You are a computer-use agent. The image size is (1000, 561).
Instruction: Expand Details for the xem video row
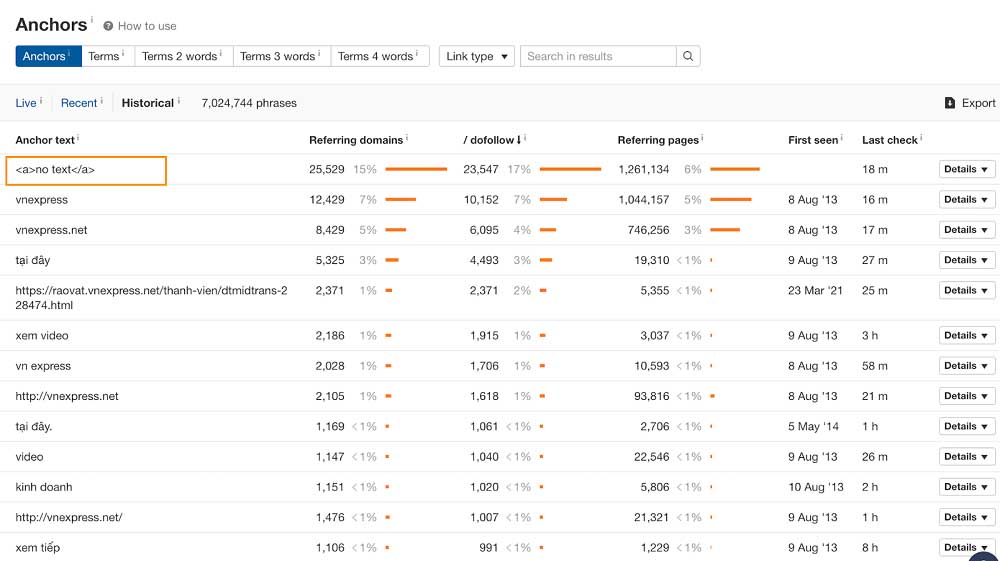pyautogui.click(x=966, y=336)
